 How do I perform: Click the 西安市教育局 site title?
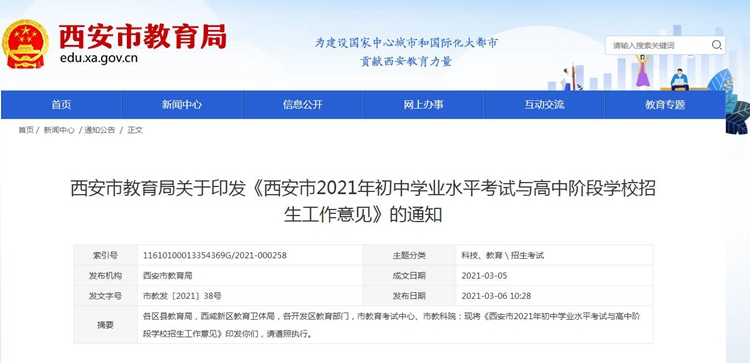pos(143,36)
